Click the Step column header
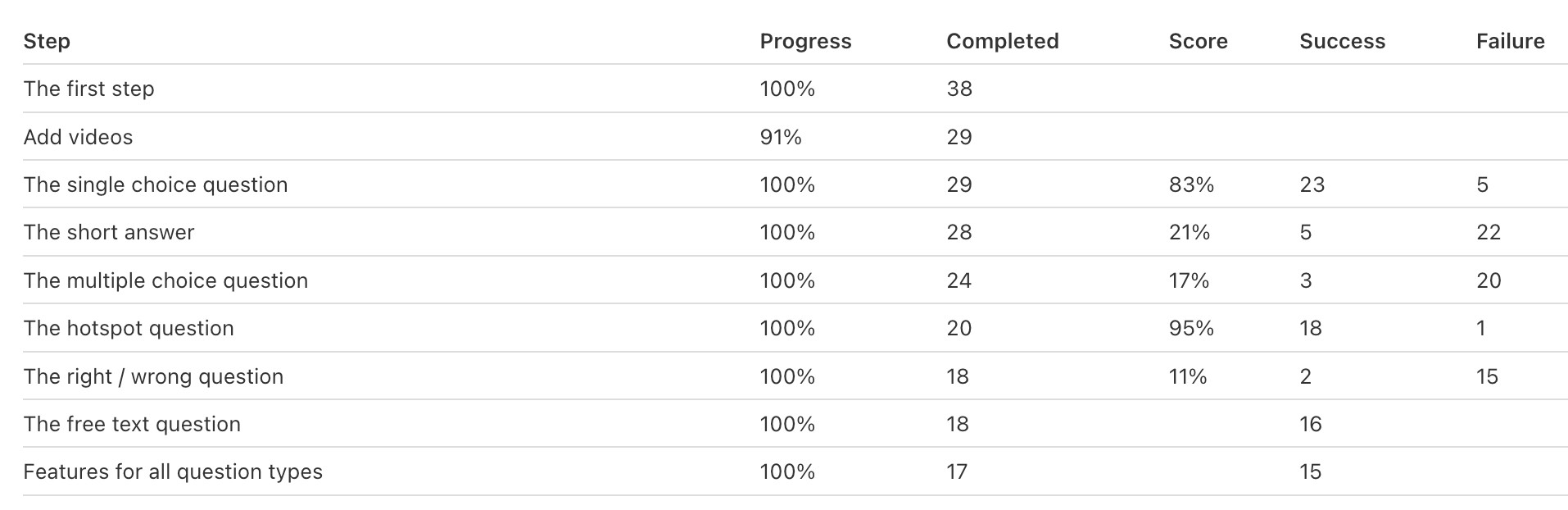This screenshot has height=510, width=1568. tap(47, 41)
